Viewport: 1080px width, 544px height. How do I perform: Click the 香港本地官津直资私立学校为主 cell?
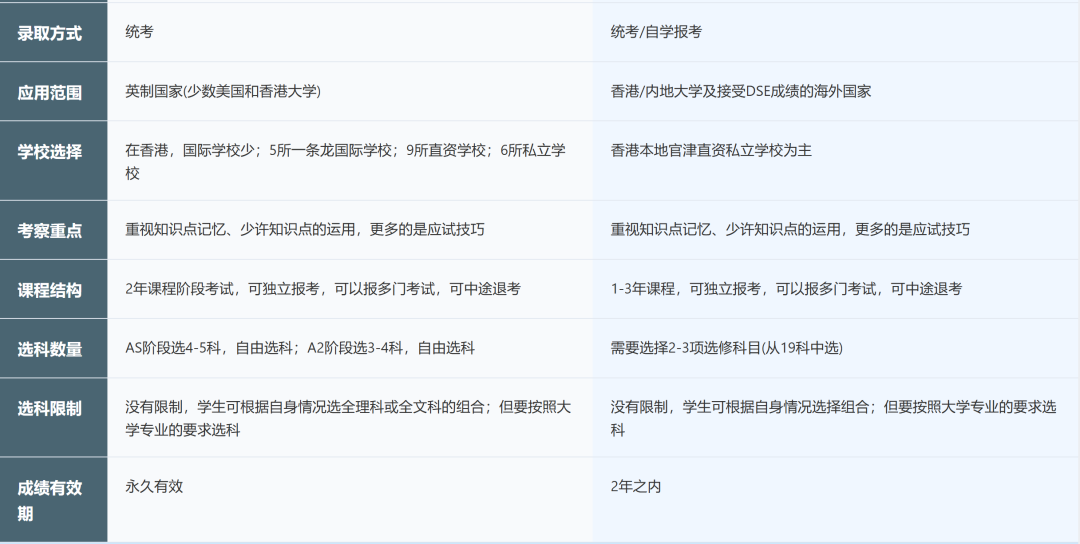[x=836, y=161]
